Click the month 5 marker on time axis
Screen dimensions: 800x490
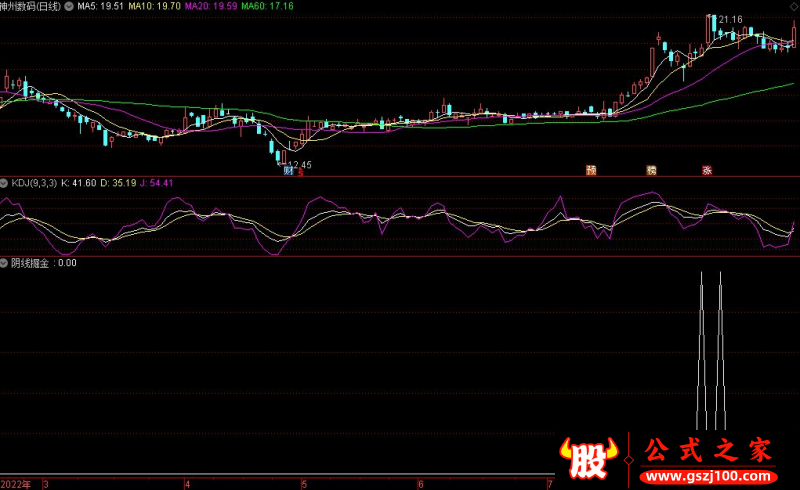pyautogui.click(x=304, y=484)
